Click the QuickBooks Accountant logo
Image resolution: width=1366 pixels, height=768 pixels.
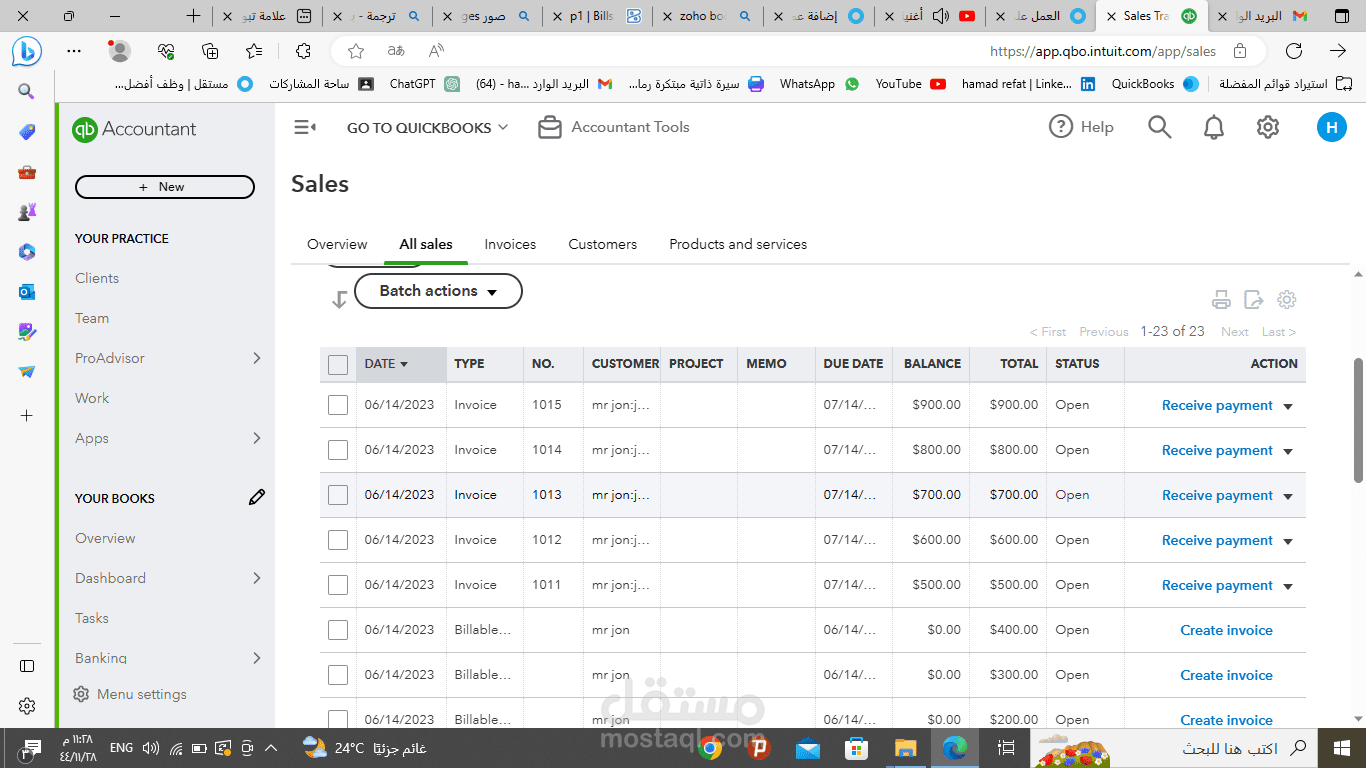(x=135, y=129)
